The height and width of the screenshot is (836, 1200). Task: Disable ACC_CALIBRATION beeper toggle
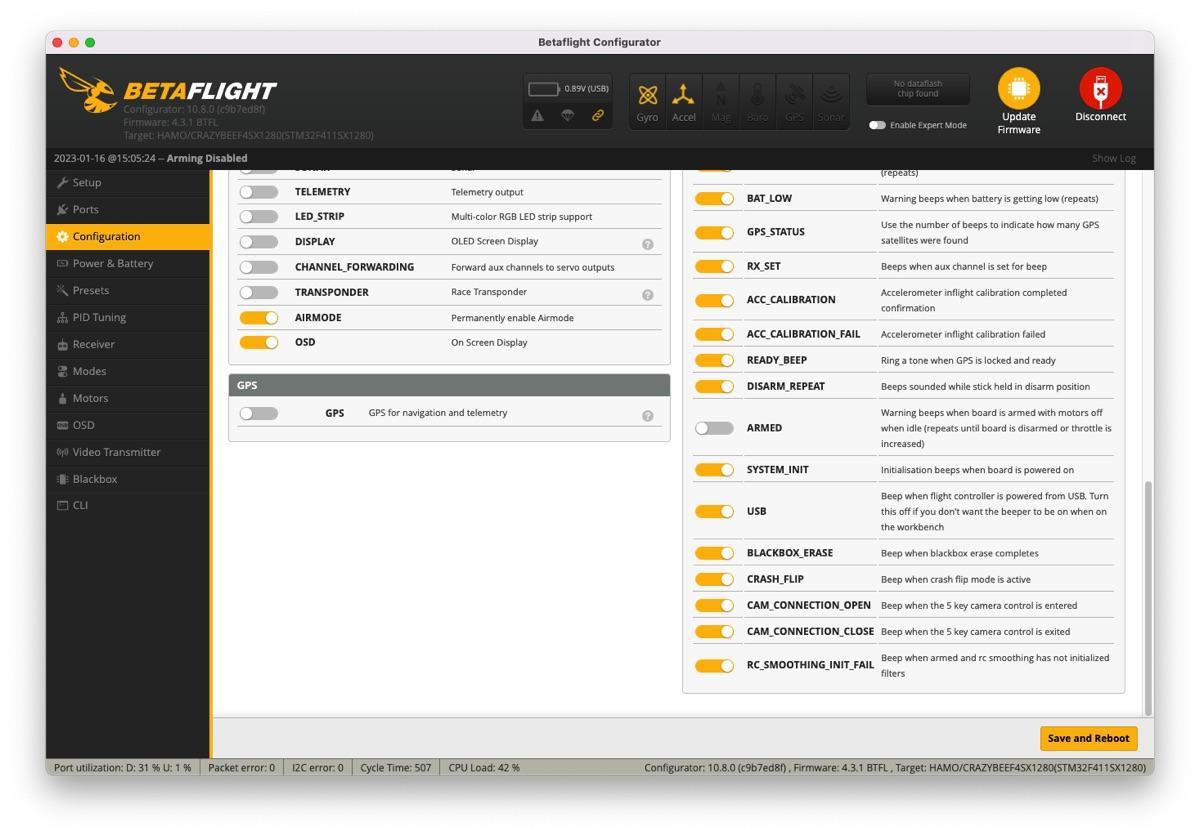point(714,300)
